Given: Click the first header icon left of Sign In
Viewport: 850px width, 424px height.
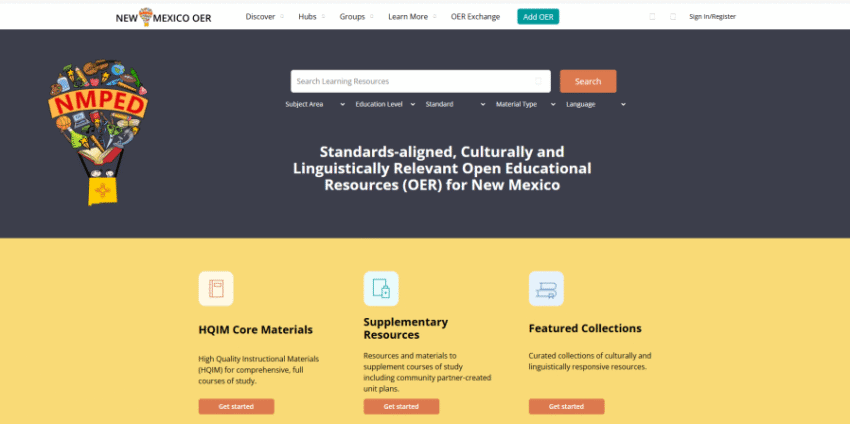Looking at the screenshot, I should 653,16.
